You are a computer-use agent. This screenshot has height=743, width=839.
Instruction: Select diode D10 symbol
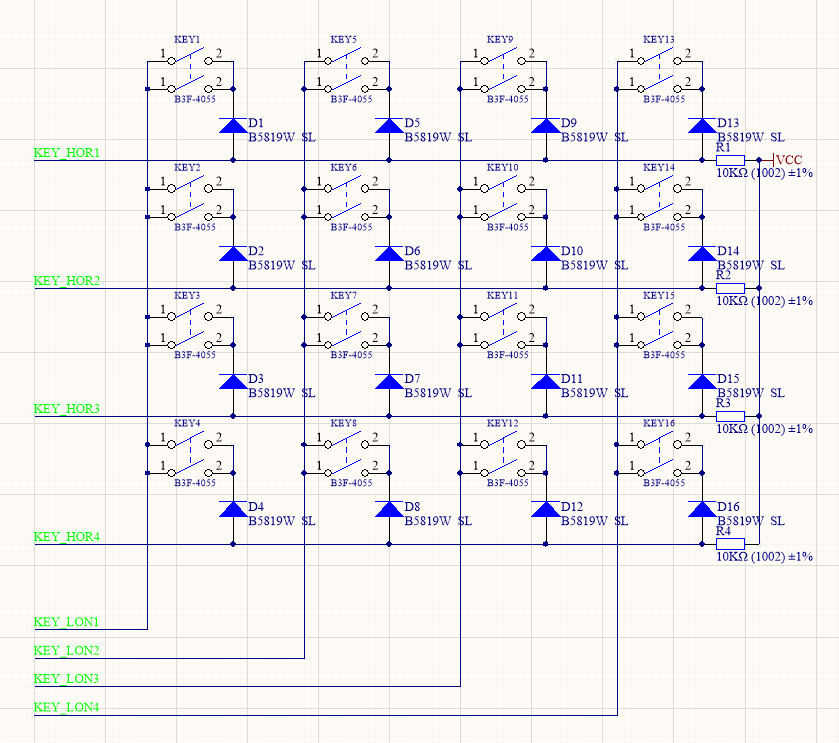[x=546, y=254]
